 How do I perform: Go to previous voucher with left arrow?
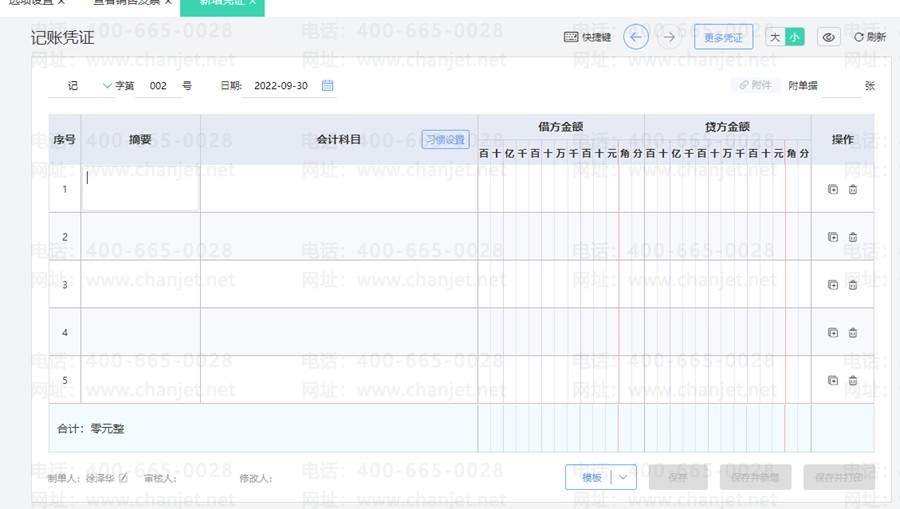click(x=635, y=37)
